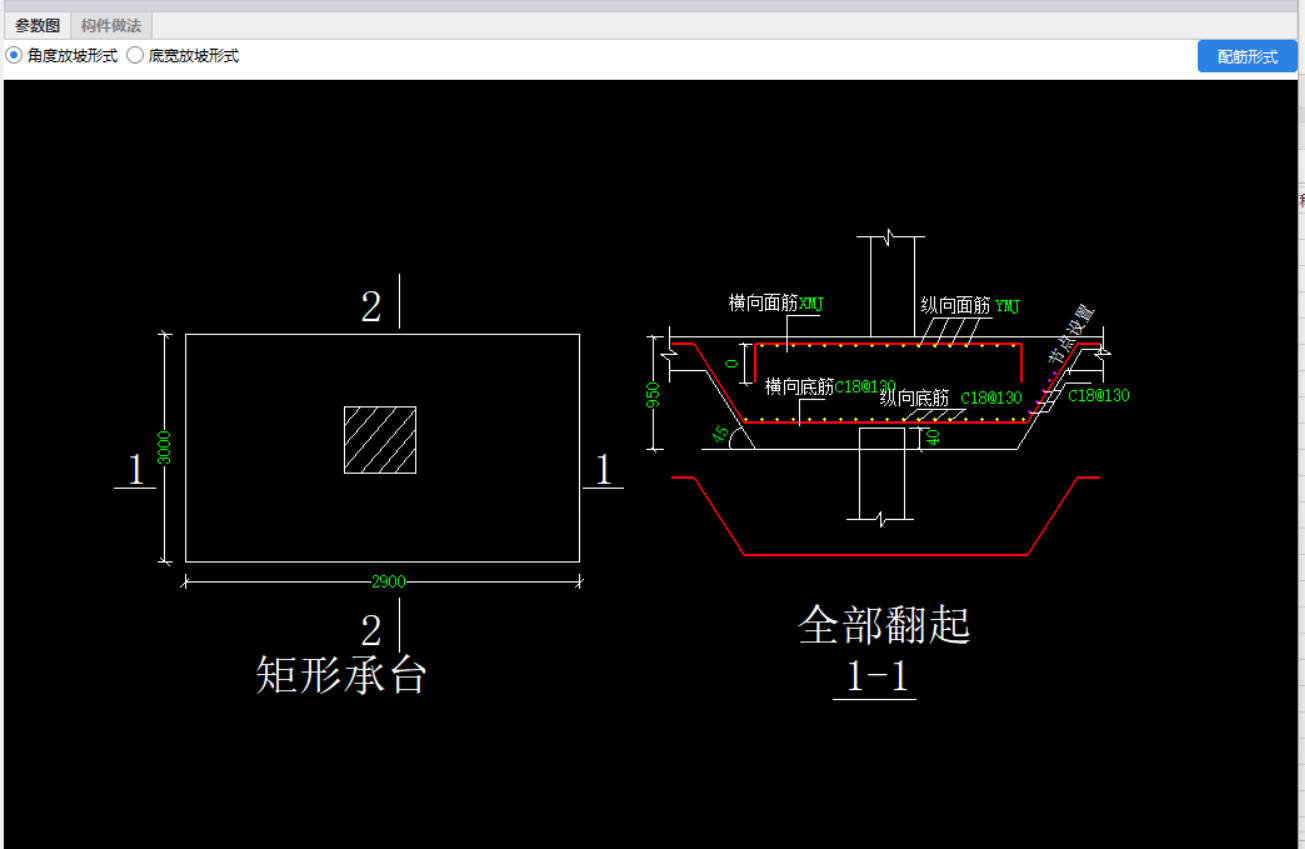Click the XMJ transverse top rebar value
1305x849 pixels.
pos(811,304)
